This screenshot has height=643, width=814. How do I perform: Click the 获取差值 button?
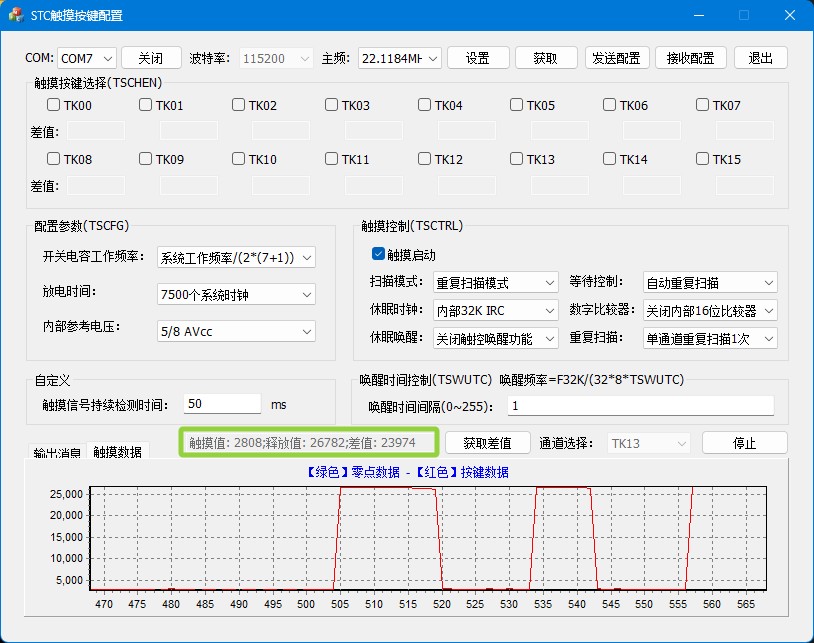(487, 443)
